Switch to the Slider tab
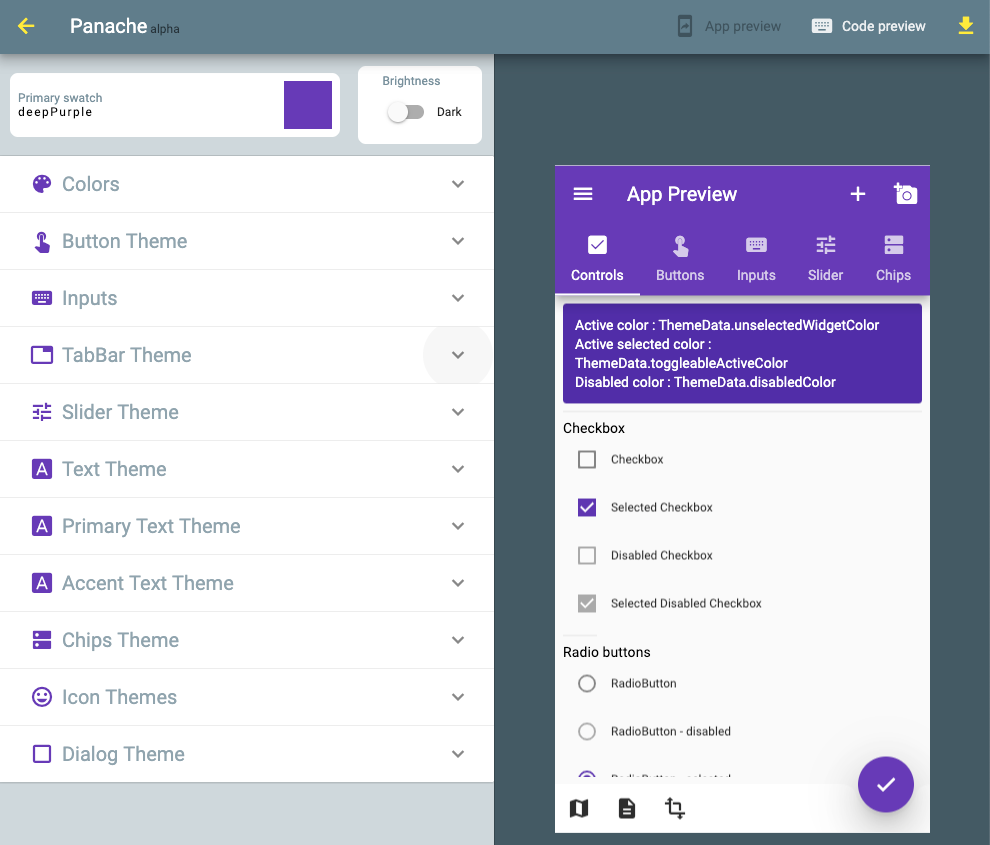Screen dimensions: 990x845 [x=825, y=258]
